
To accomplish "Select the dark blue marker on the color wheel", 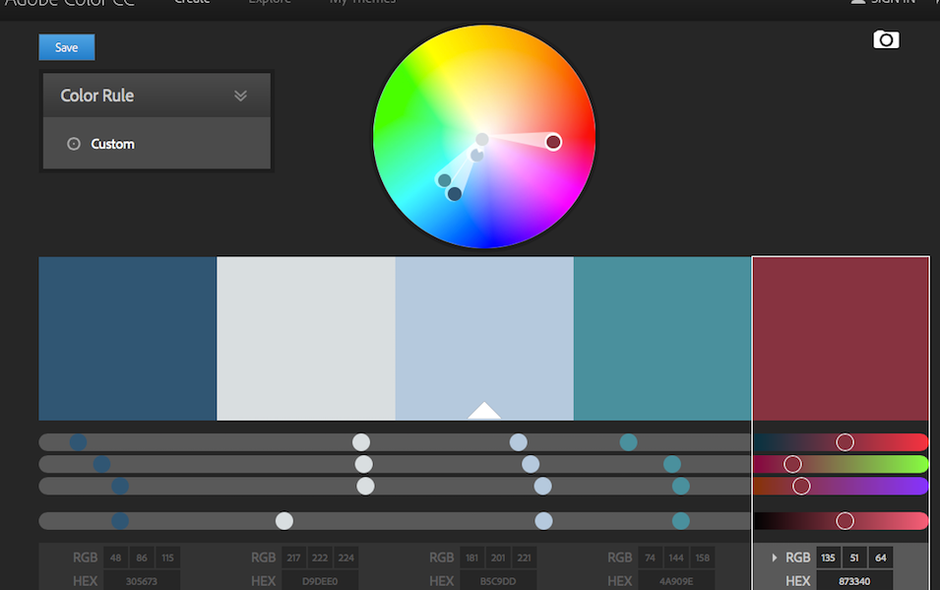I will pyautogui.click(x=454, y=194).
